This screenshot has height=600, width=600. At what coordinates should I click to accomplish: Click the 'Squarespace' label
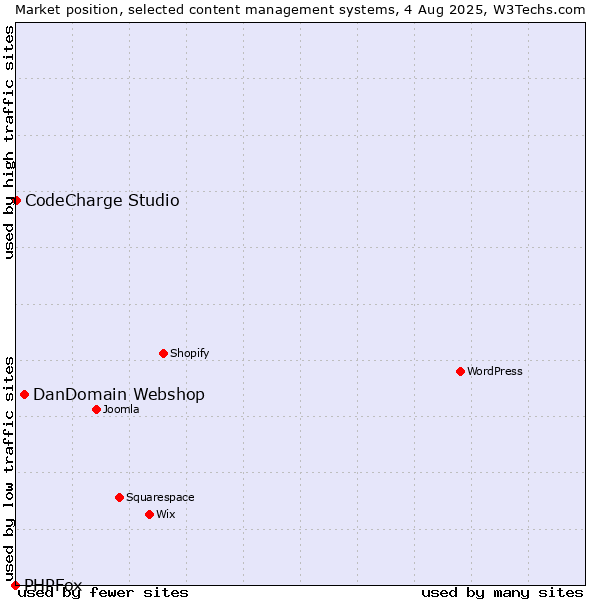click(160, 497)
